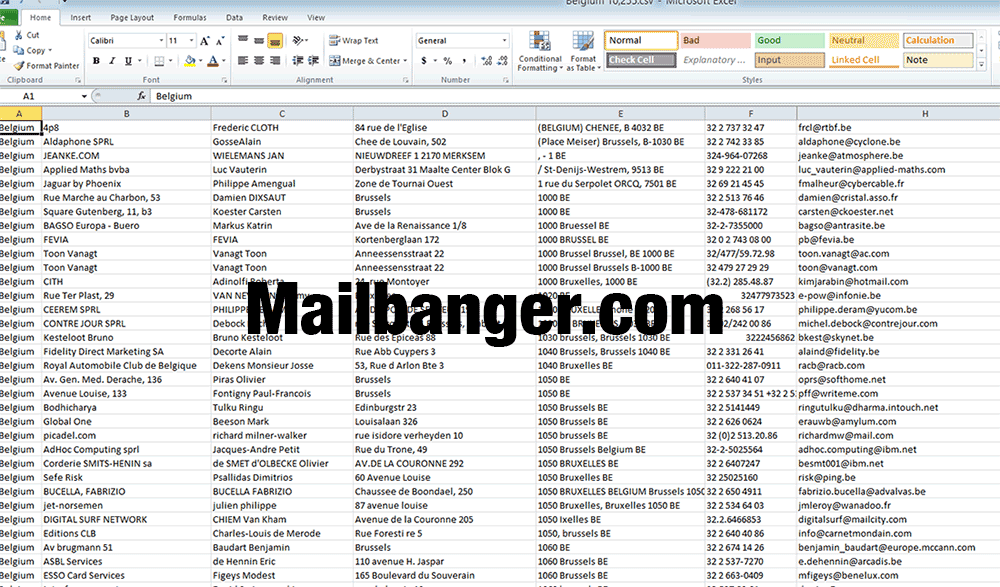Go to the Review tab
1000x587 pixels.
click(275, 18)
